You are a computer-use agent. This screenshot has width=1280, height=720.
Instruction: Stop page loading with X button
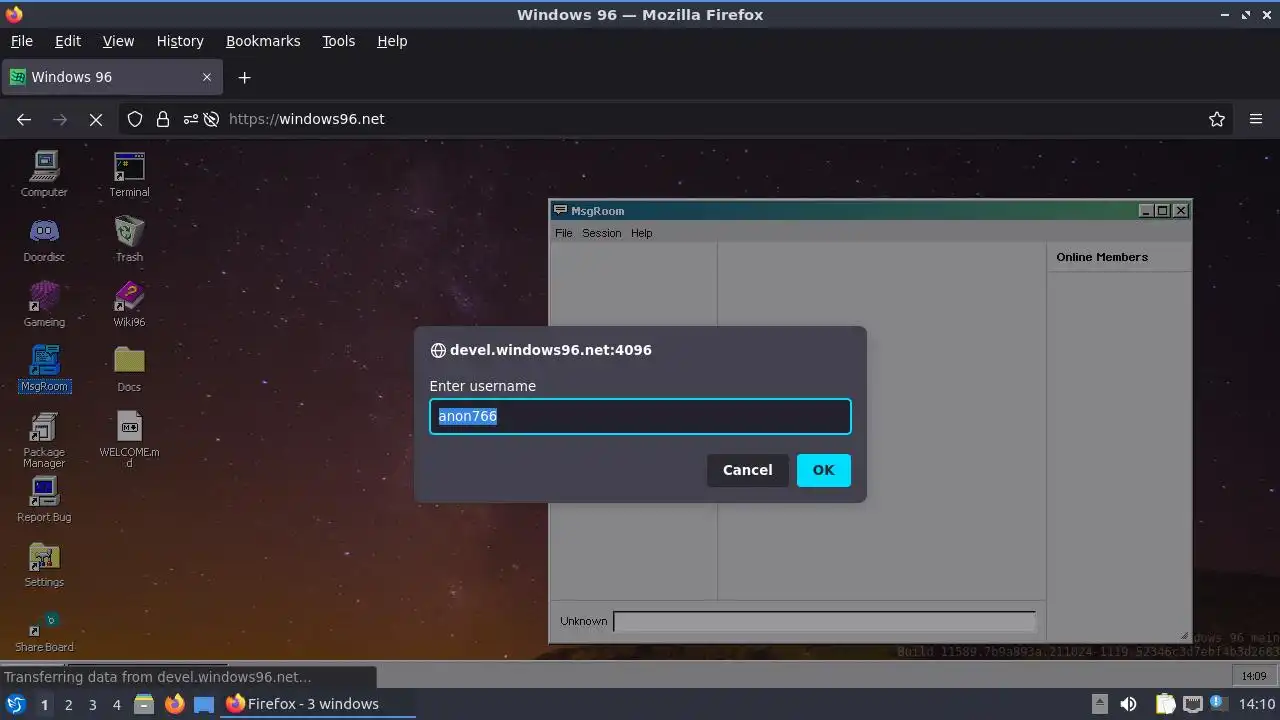pyautogui.click(x=96, y=119)
